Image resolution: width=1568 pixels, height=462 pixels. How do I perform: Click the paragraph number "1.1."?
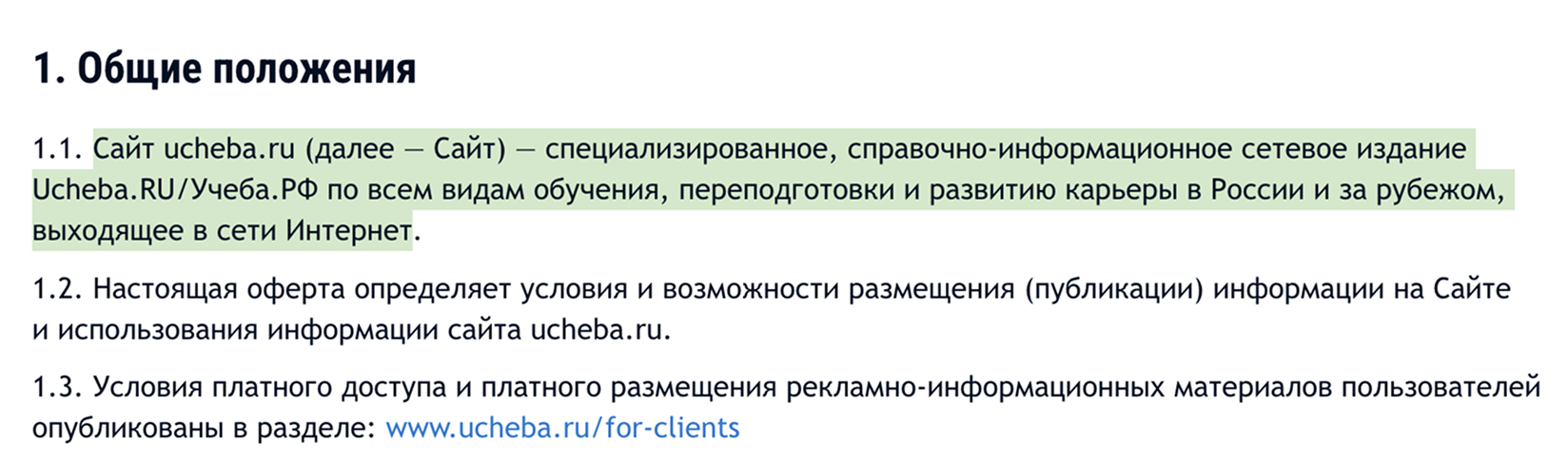point(58,149)
